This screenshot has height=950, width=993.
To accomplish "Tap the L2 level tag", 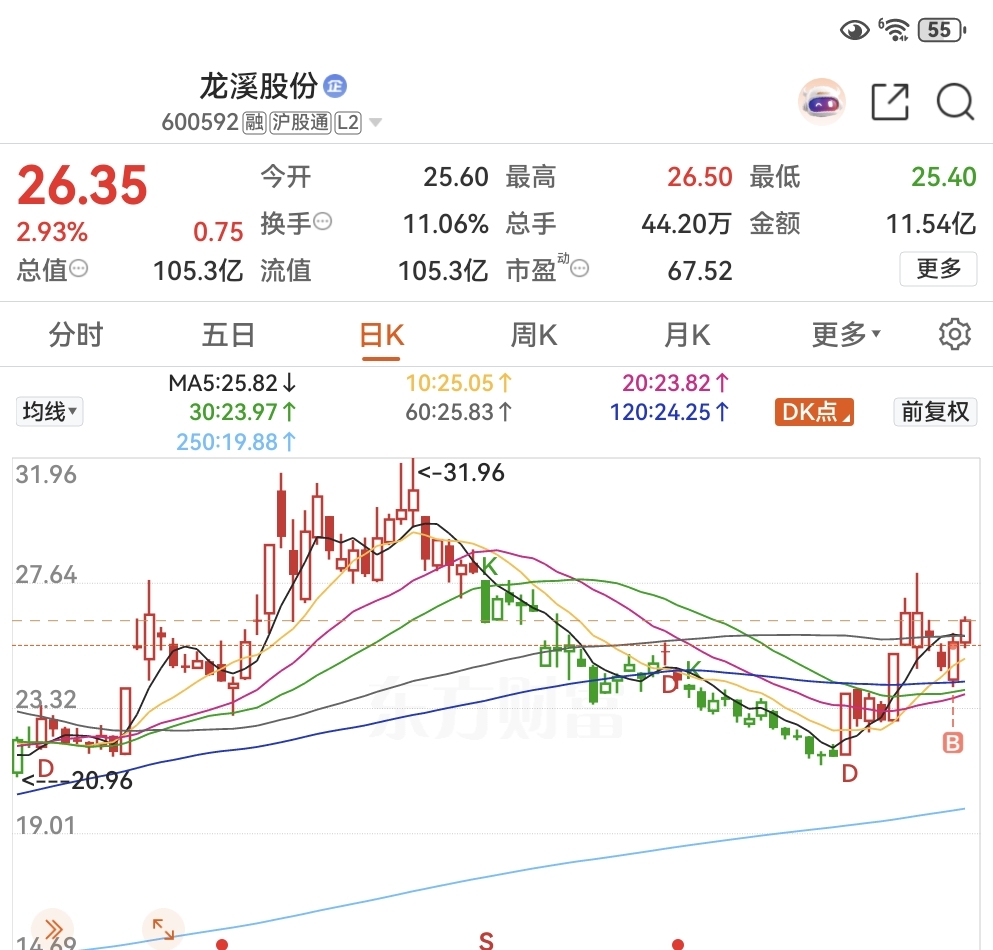I will [x=348, y=122].
